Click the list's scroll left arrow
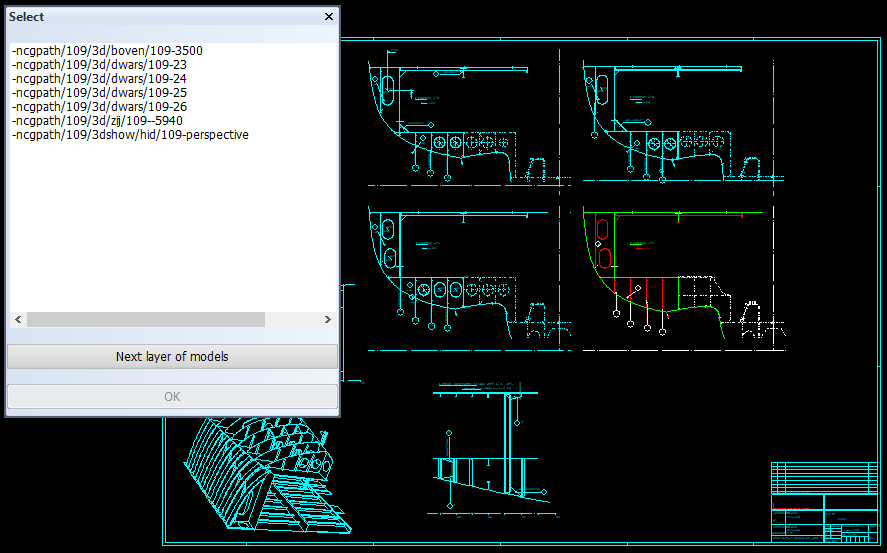Viewport: 887px width, 553px height. pyautogui.click(x=17, y=320)
